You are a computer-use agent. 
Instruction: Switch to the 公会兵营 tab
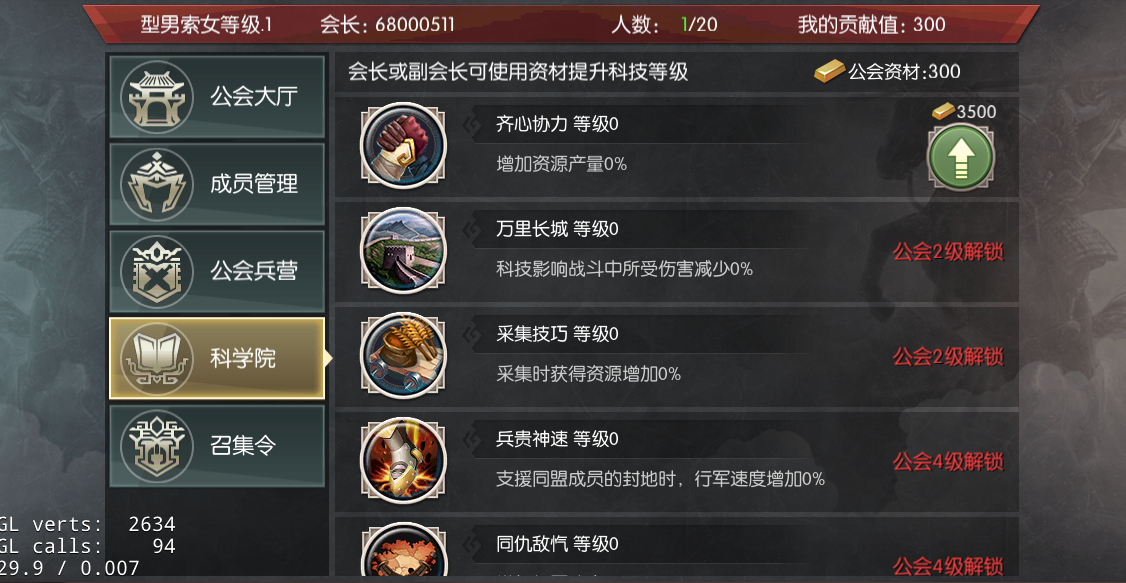[x=217, y=271]
